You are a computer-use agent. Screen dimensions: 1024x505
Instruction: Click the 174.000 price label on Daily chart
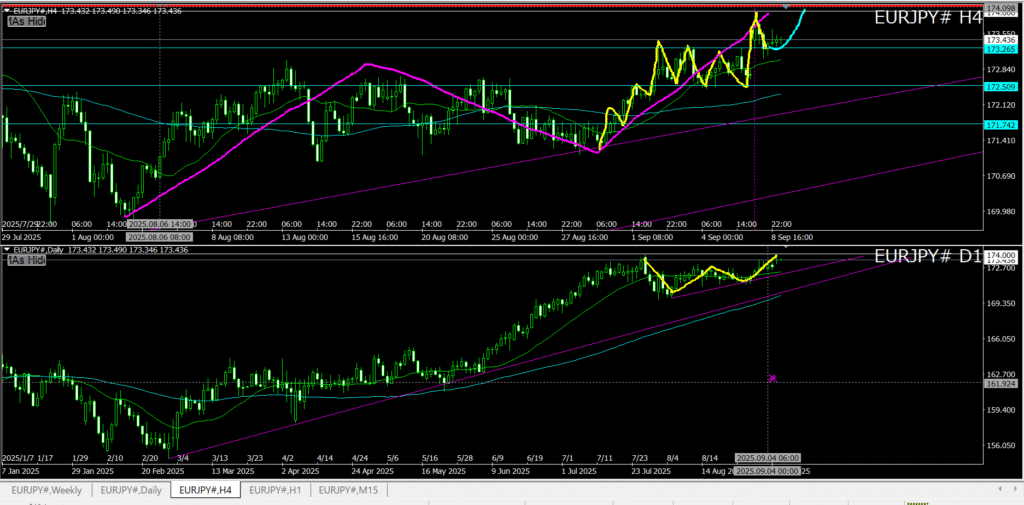pyautogui.click(x=1000, y=255)
